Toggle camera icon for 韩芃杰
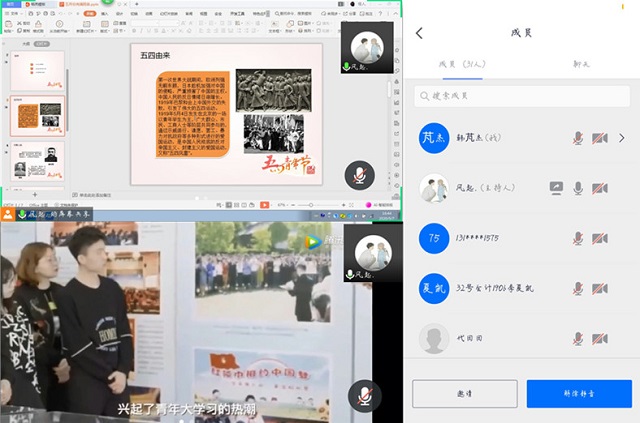The width and height of the screenshot is (640, 423). pos(600,138)
